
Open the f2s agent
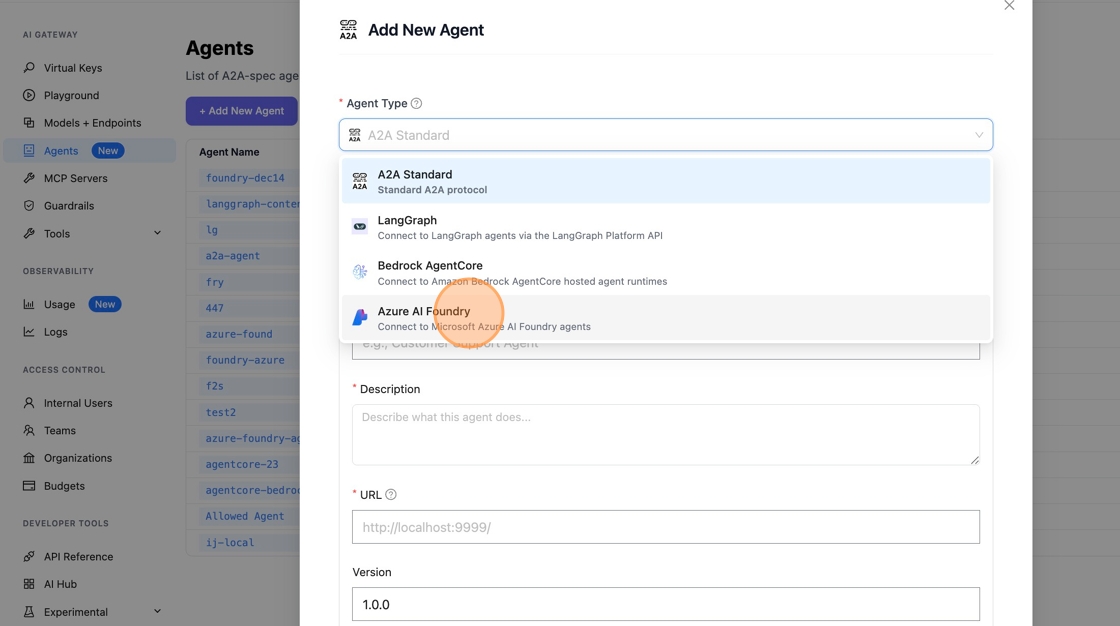click(215, 386)
